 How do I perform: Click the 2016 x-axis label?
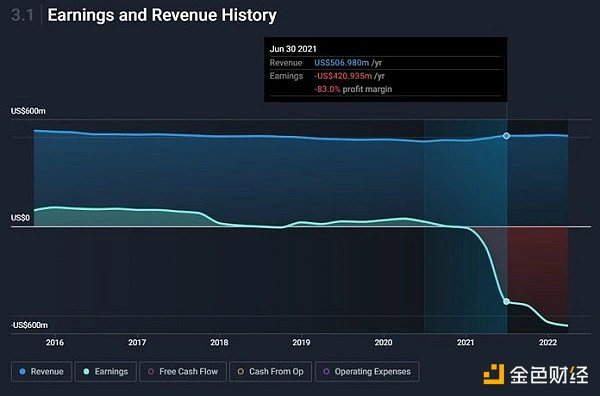(x=55, y=342)
